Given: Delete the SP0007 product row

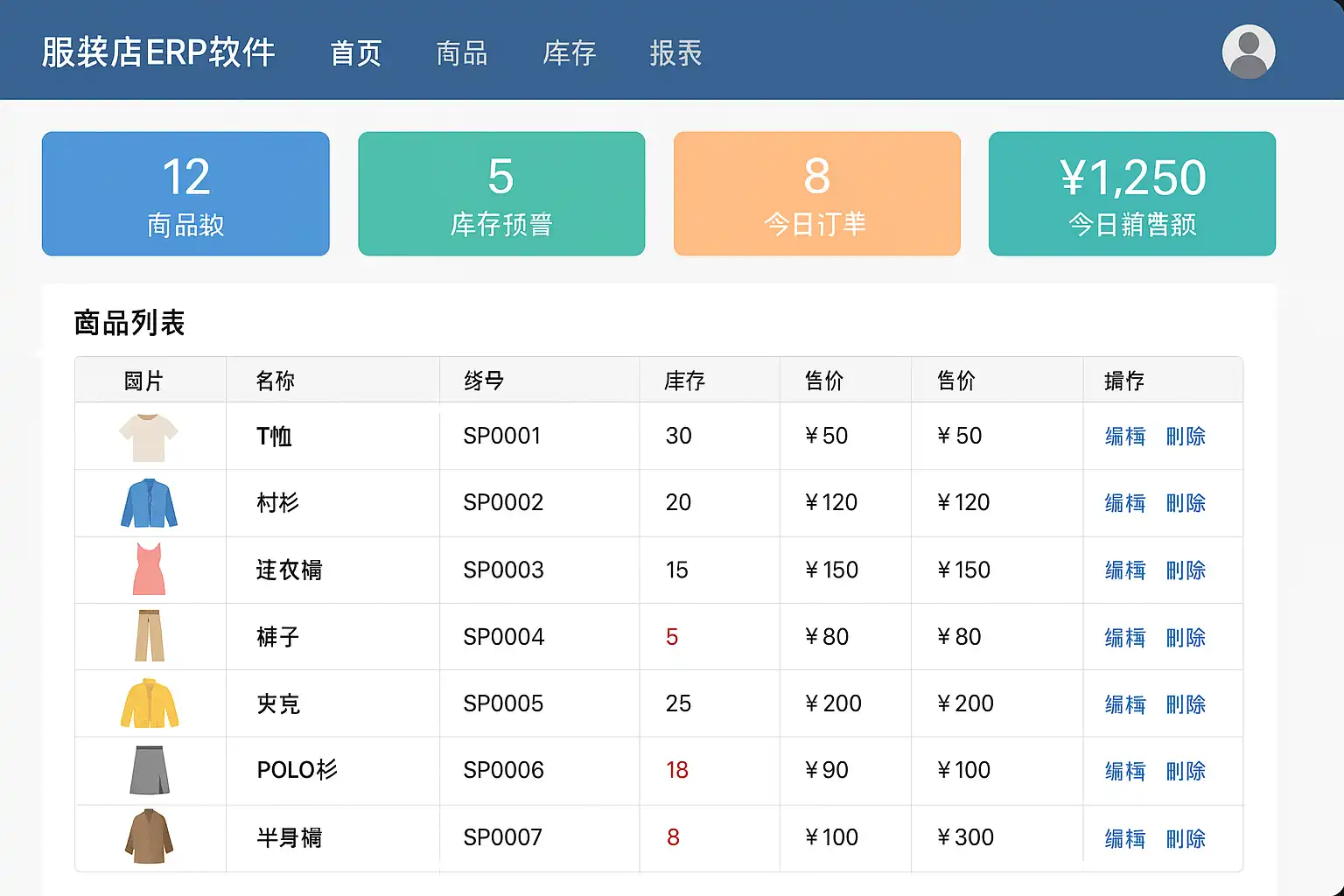Looking at the screenshot, I should coord(1186,838).
